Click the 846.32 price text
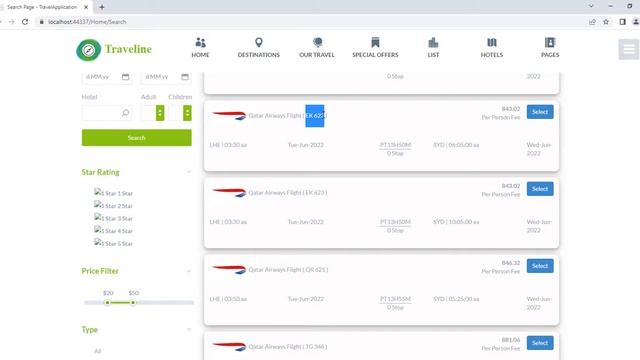The image size is (640, 360). 511,263
